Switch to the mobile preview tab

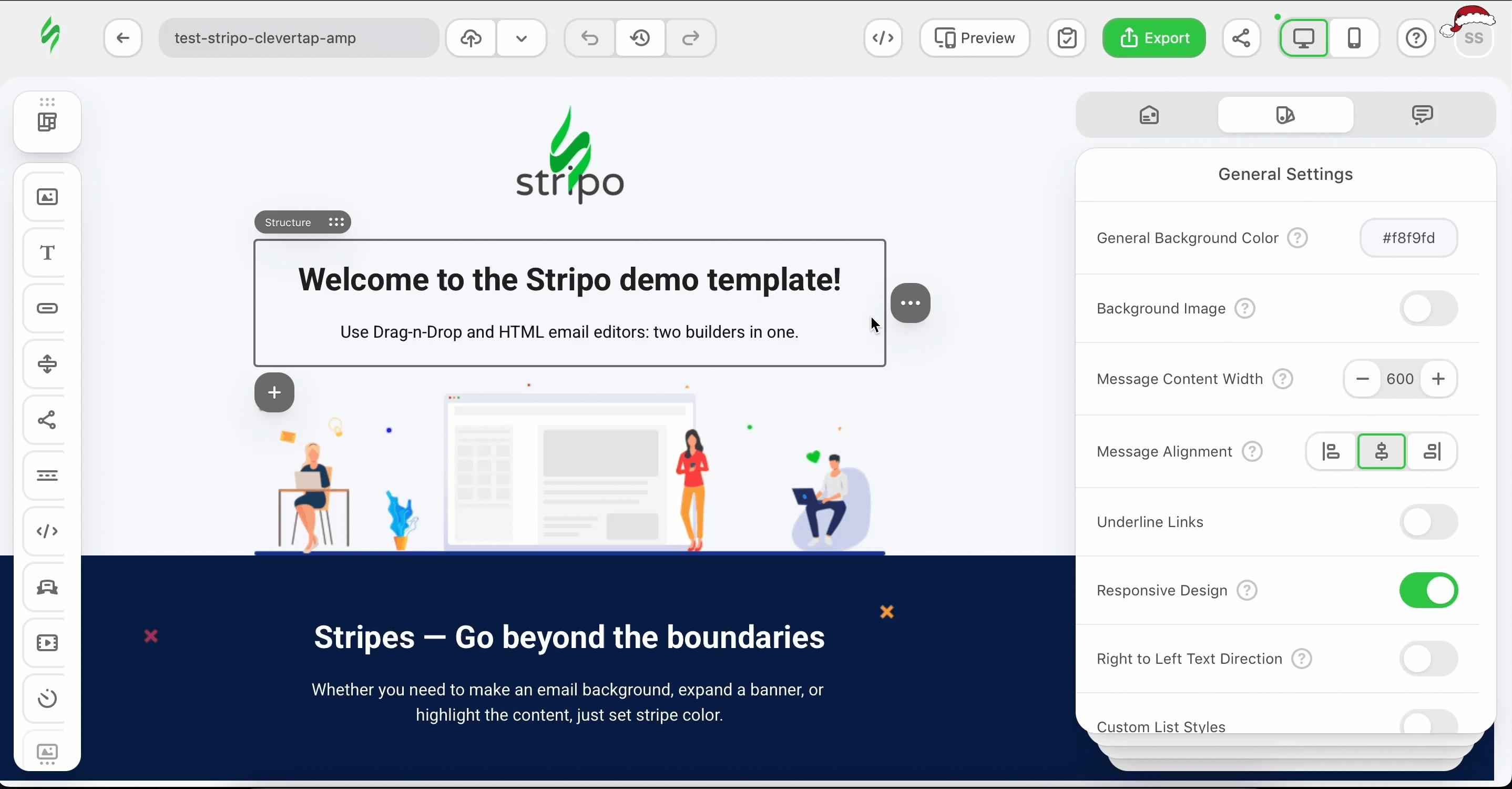(x=1353, y=38)
